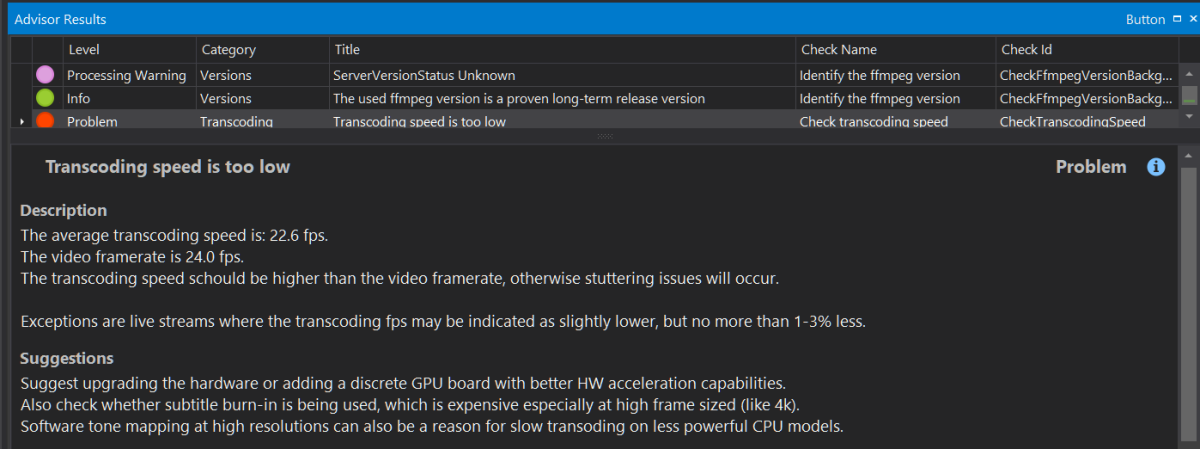Select the ServerVersionStatus Unknown row
This screenshot has width=1200, height=449.
[x=424, y=75]
